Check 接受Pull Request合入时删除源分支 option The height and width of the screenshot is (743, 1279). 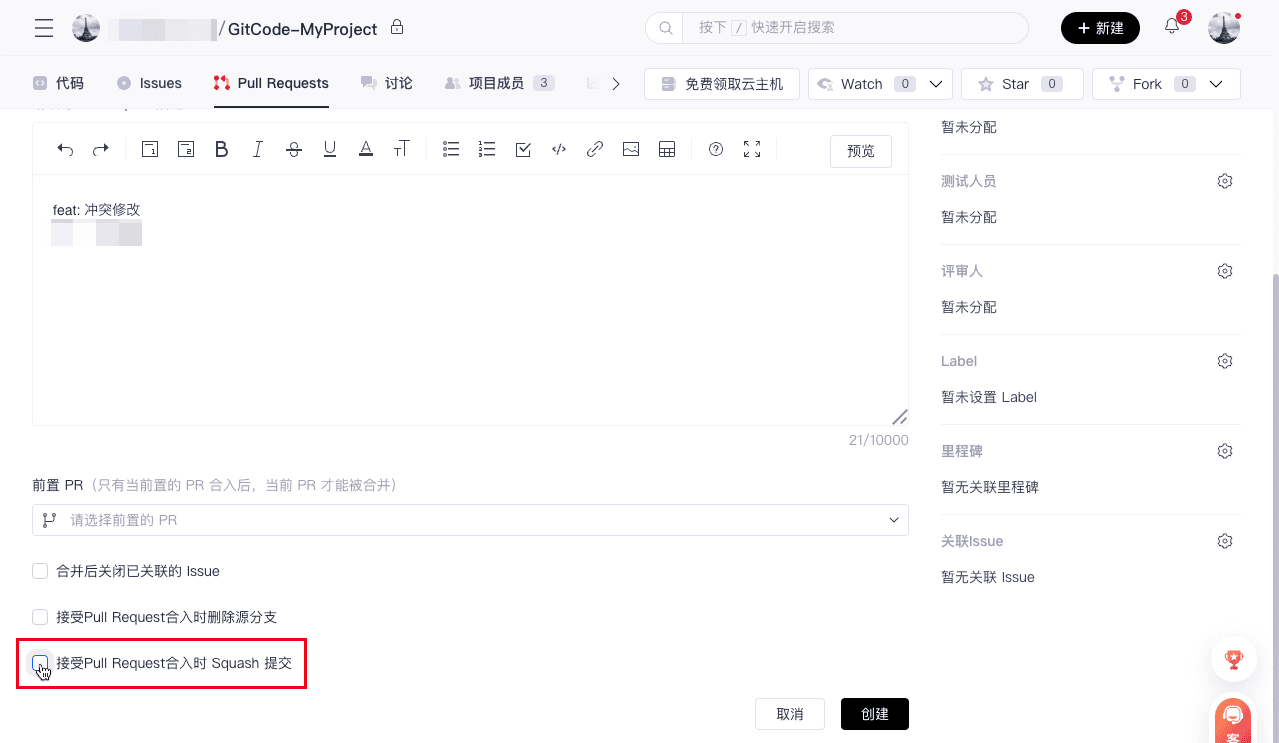tap(41, 617)
